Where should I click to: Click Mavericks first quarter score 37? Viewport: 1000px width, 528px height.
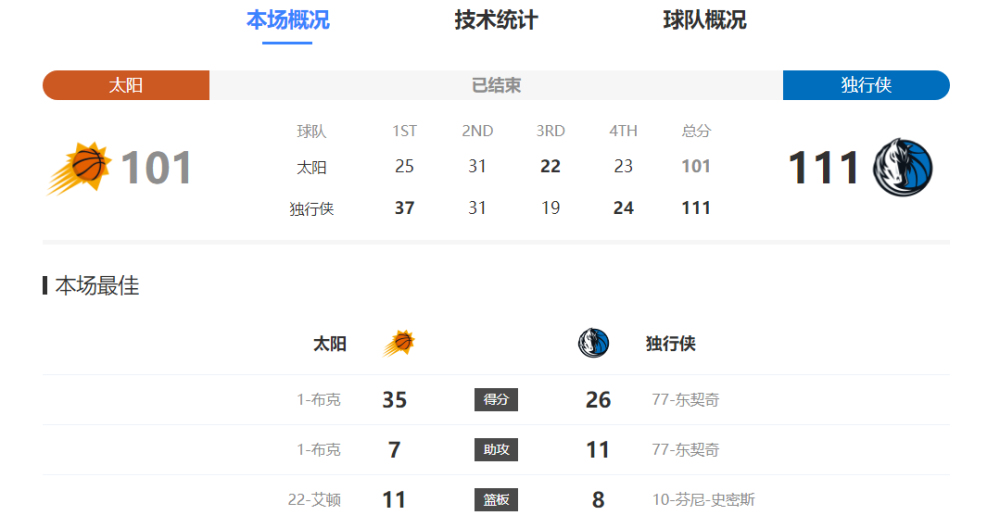404,208
